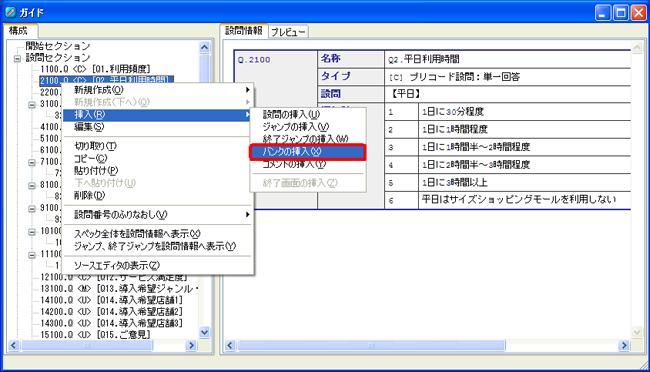This screenshot has height=372, width=650.
Task: Click answer option 1日に3時間以上
Action: point(454,182)
